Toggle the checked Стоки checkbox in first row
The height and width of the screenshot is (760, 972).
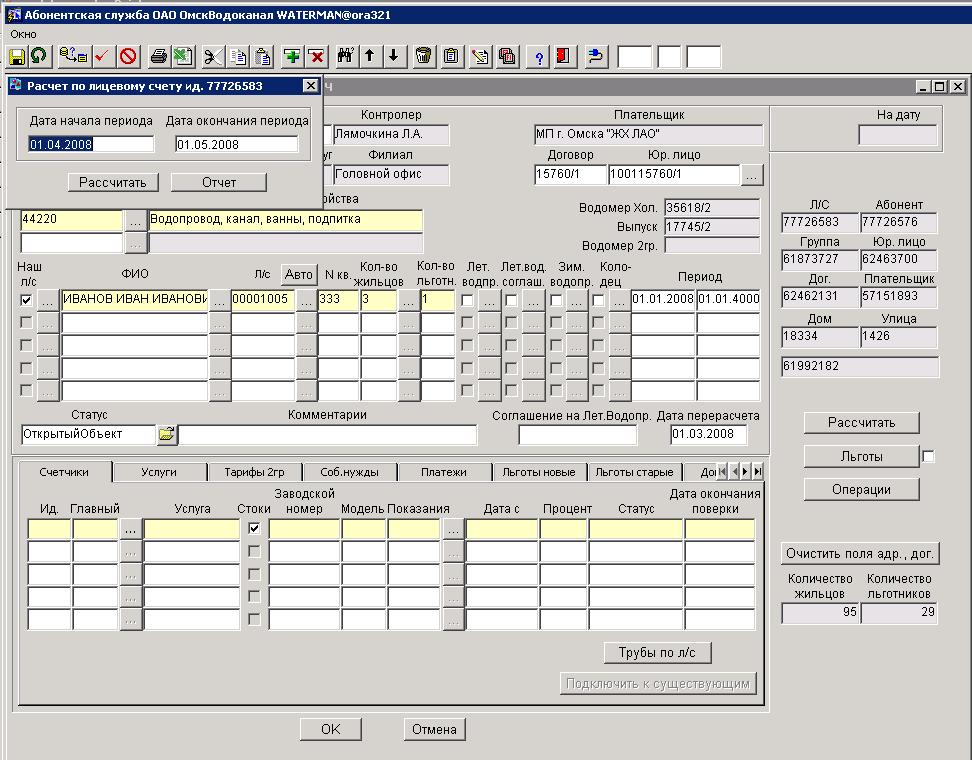pyautogui.click(x=254, y=528)
